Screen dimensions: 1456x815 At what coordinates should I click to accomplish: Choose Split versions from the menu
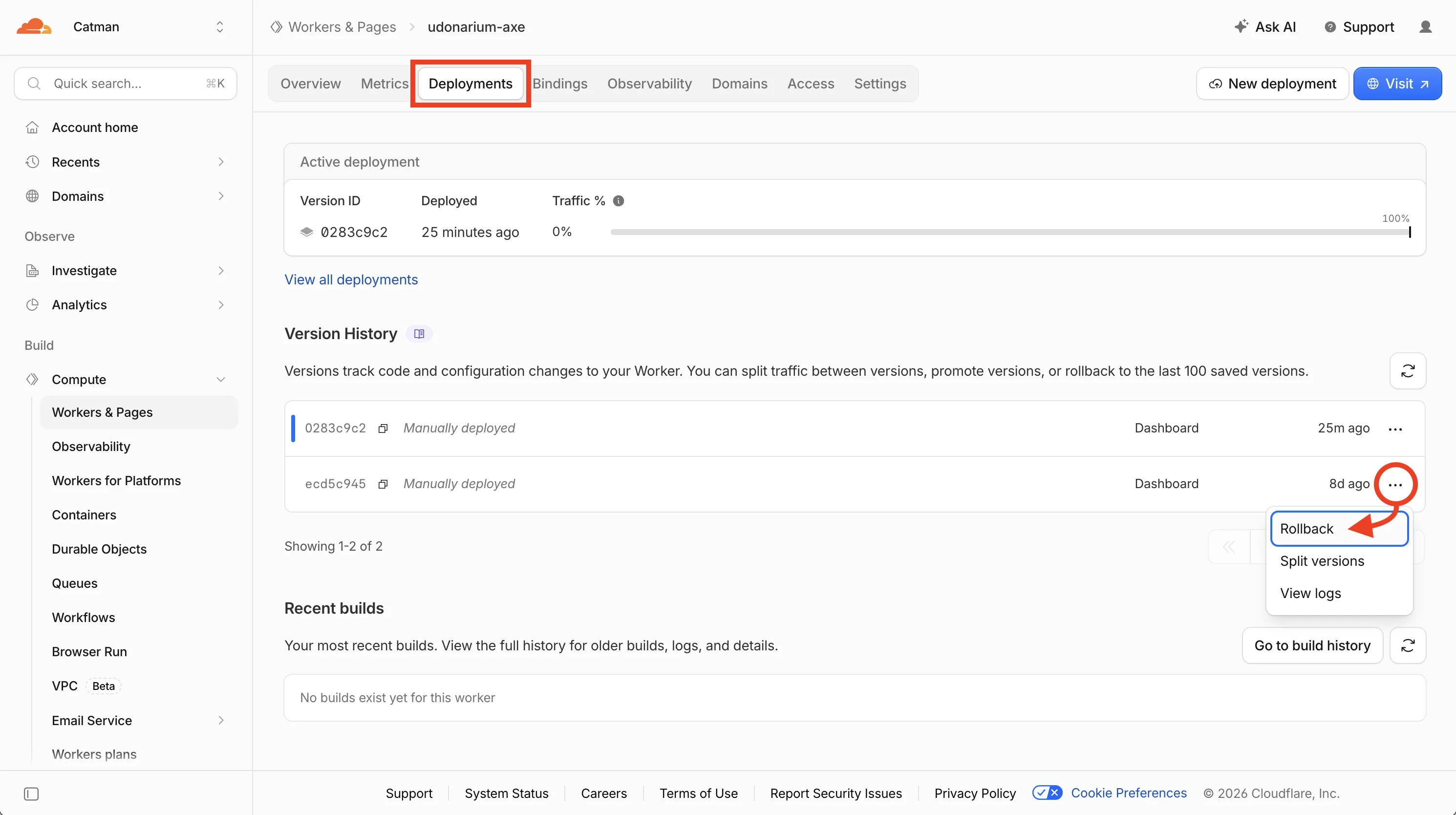[x=1322, y=560]
